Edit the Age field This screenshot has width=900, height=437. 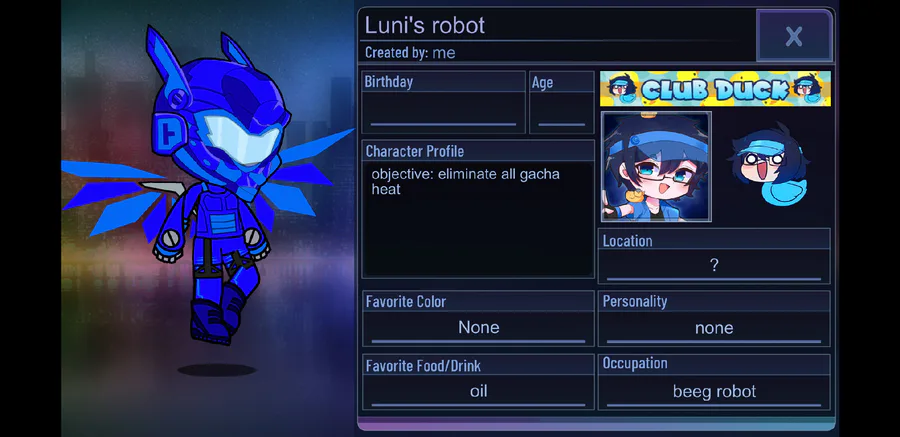click(561, 110)
